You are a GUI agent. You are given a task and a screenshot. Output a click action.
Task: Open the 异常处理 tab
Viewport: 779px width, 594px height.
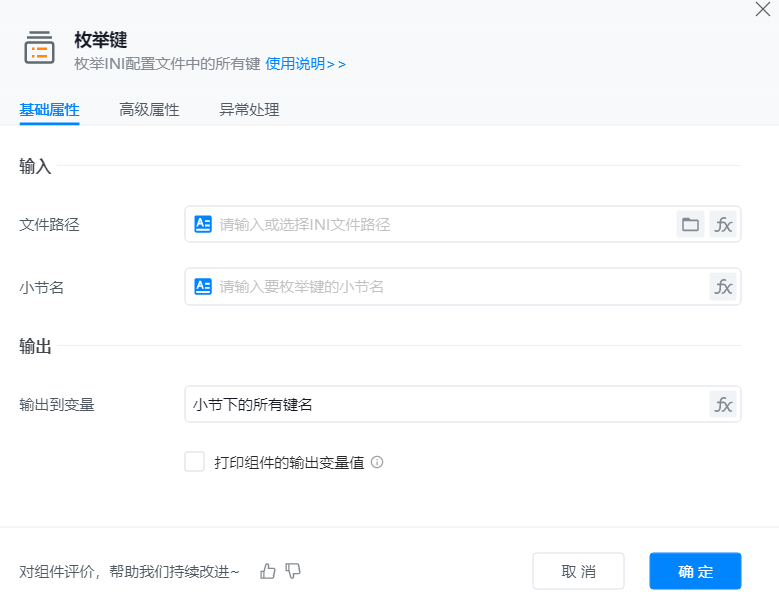[x=249, y=110]
